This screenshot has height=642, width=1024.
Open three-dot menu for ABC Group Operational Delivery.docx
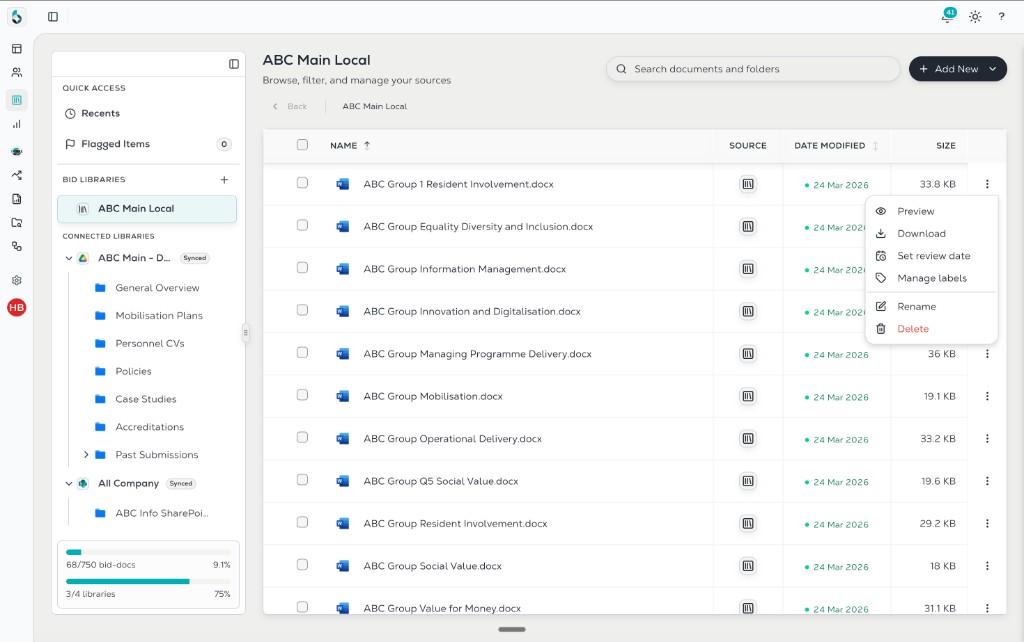987,439
